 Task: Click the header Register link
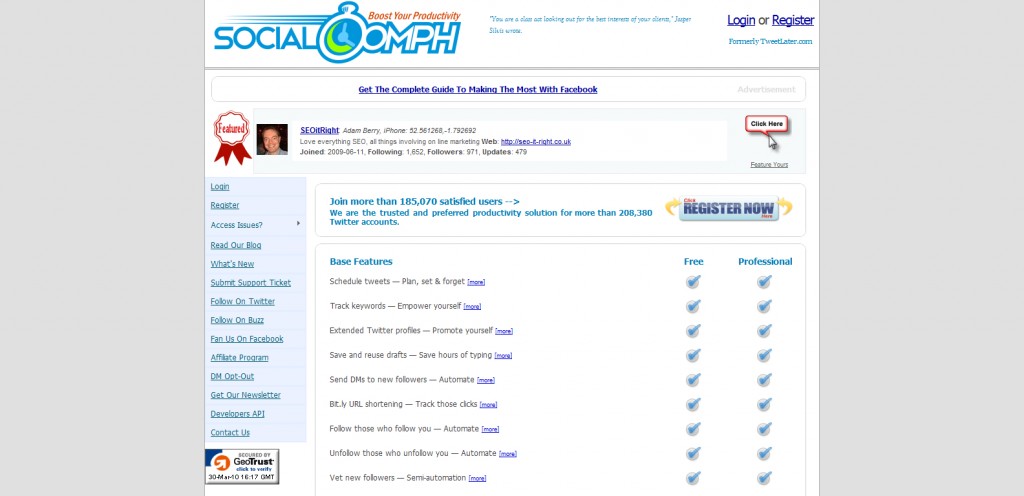pos(793,20)
